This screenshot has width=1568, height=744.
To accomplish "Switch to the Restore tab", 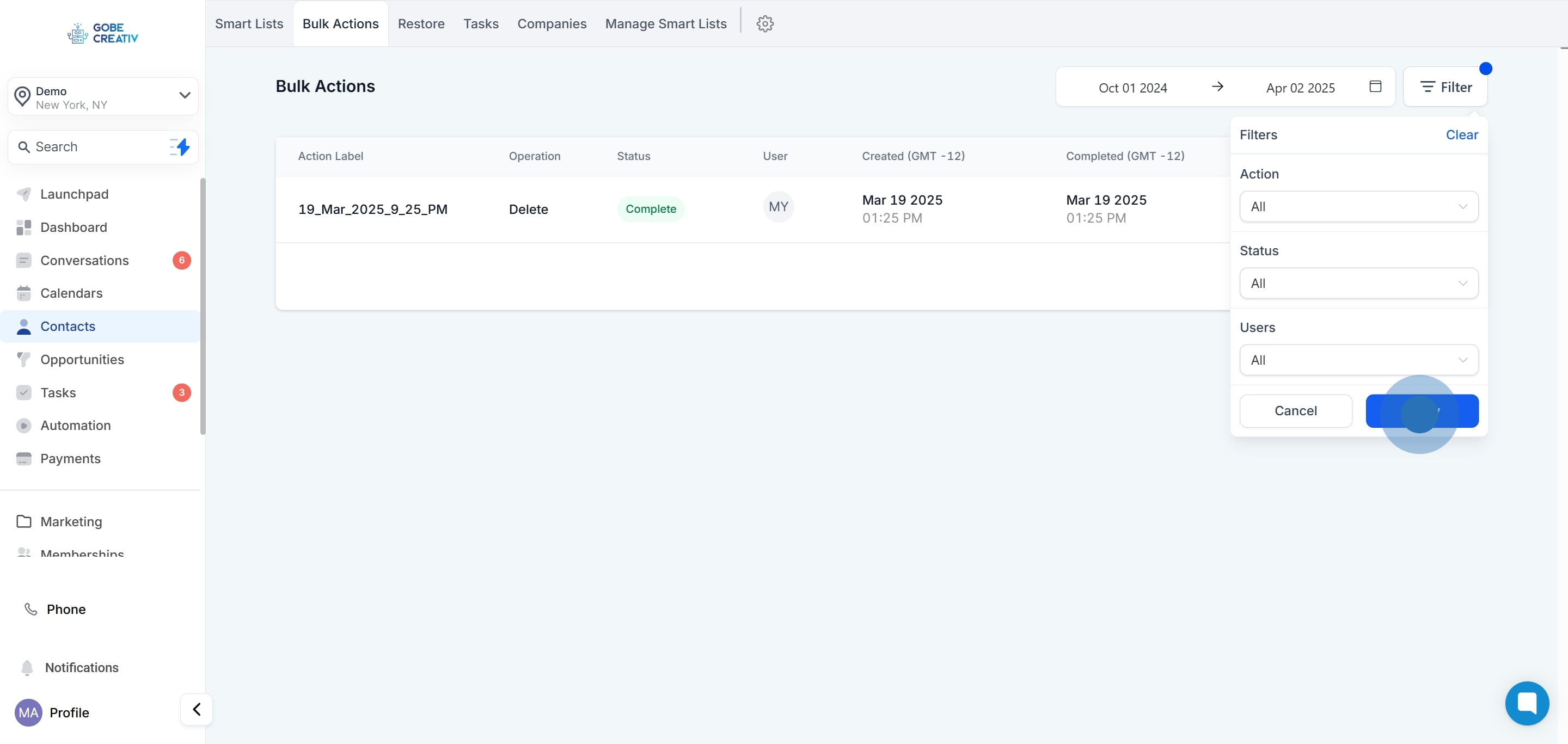I will pos(421,24).
